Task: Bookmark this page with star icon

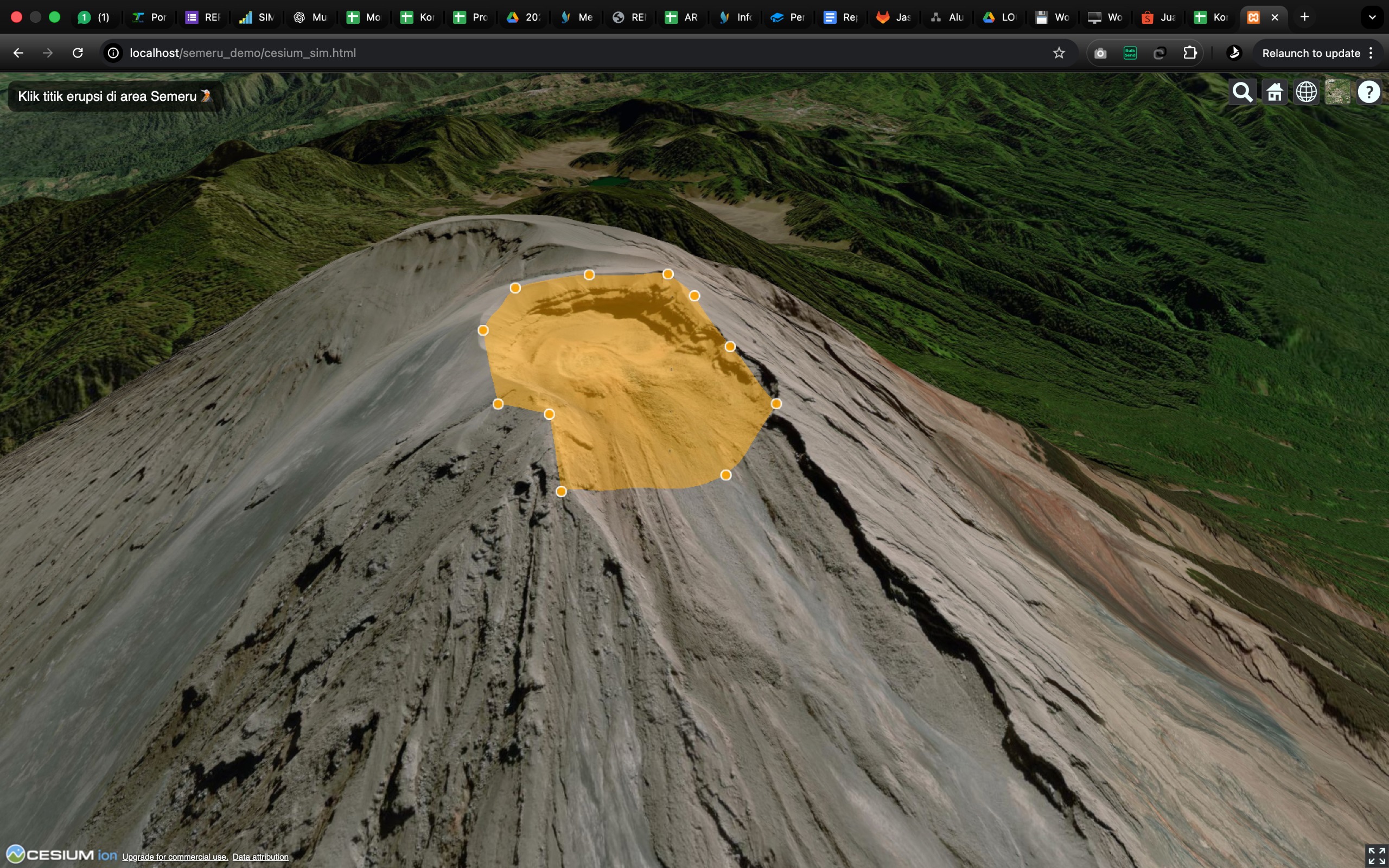Action: click(1059, 53)
